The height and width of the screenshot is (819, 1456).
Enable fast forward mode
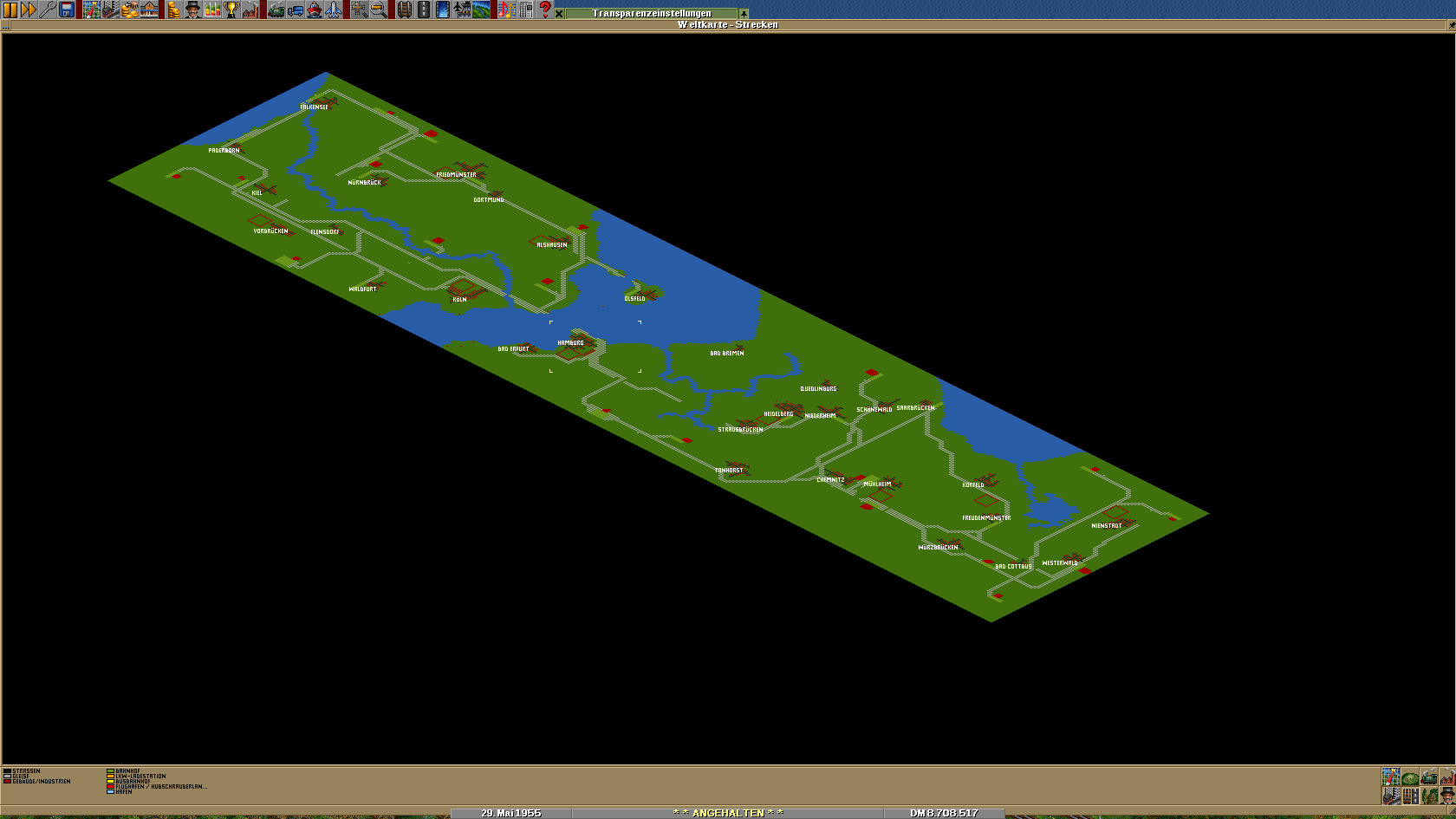[x=29, y=10]
